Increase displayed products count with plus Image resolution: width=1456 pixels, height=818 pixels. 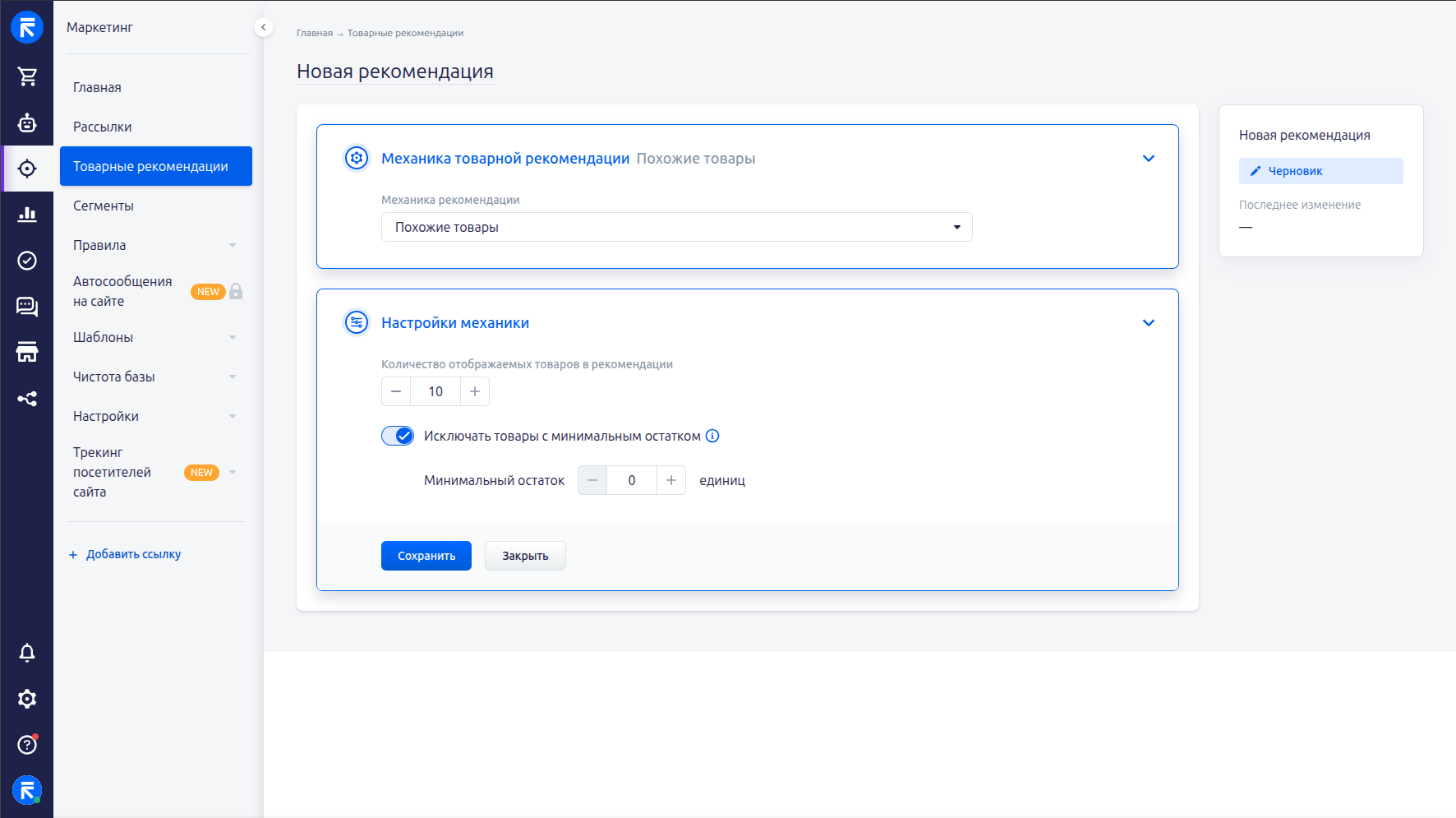pyautogui.click(x=475, y=391)
